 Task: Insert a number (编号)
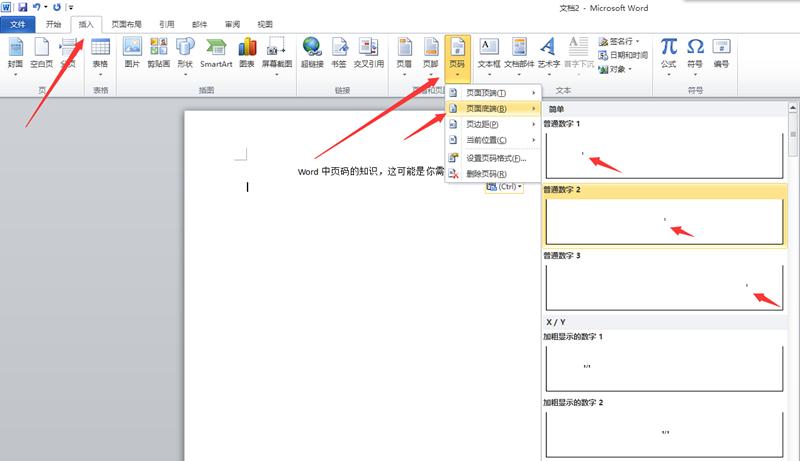click(x=721, y=55)
